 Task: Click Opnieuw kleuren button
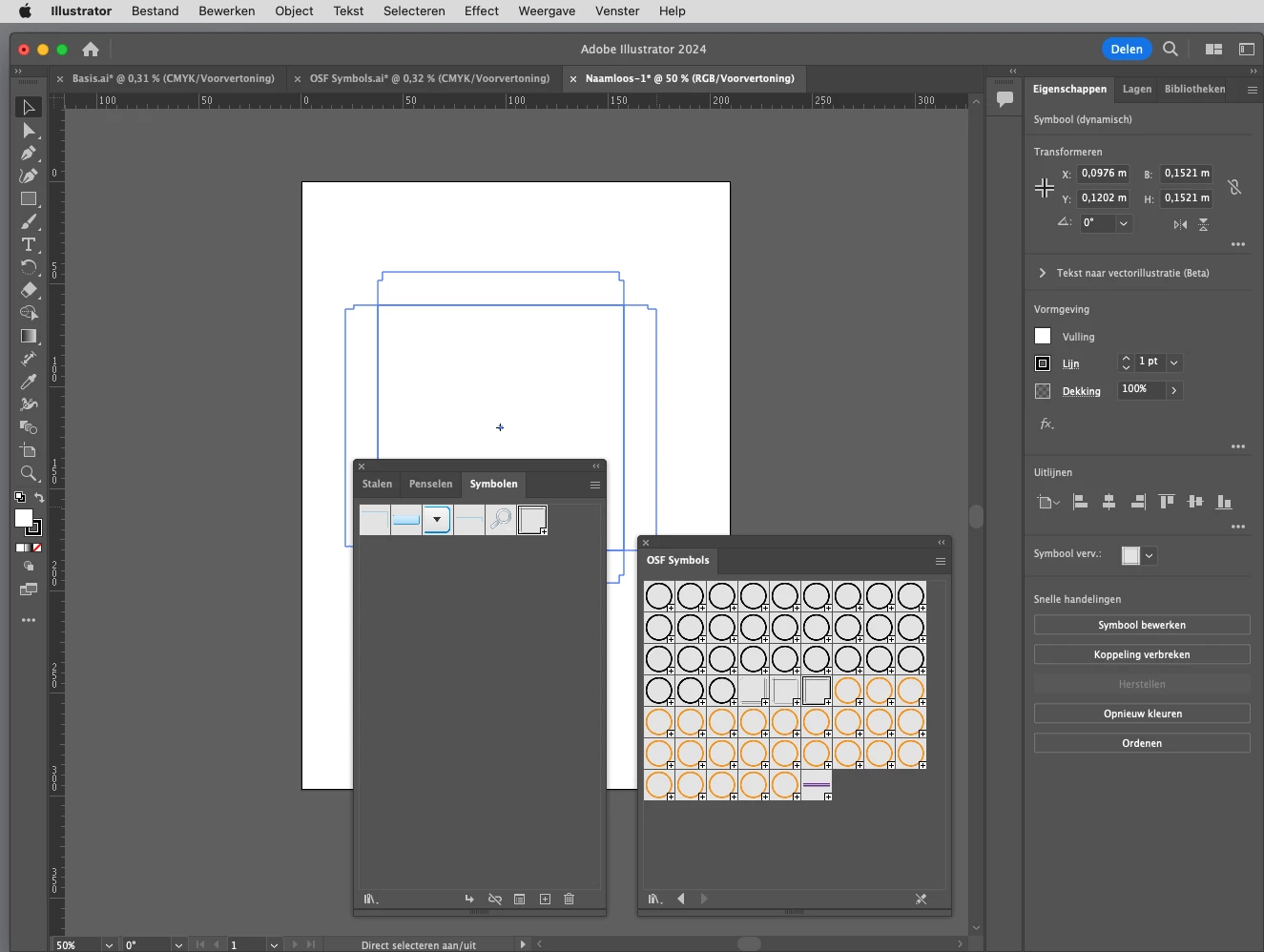[x=1142, y=714]
